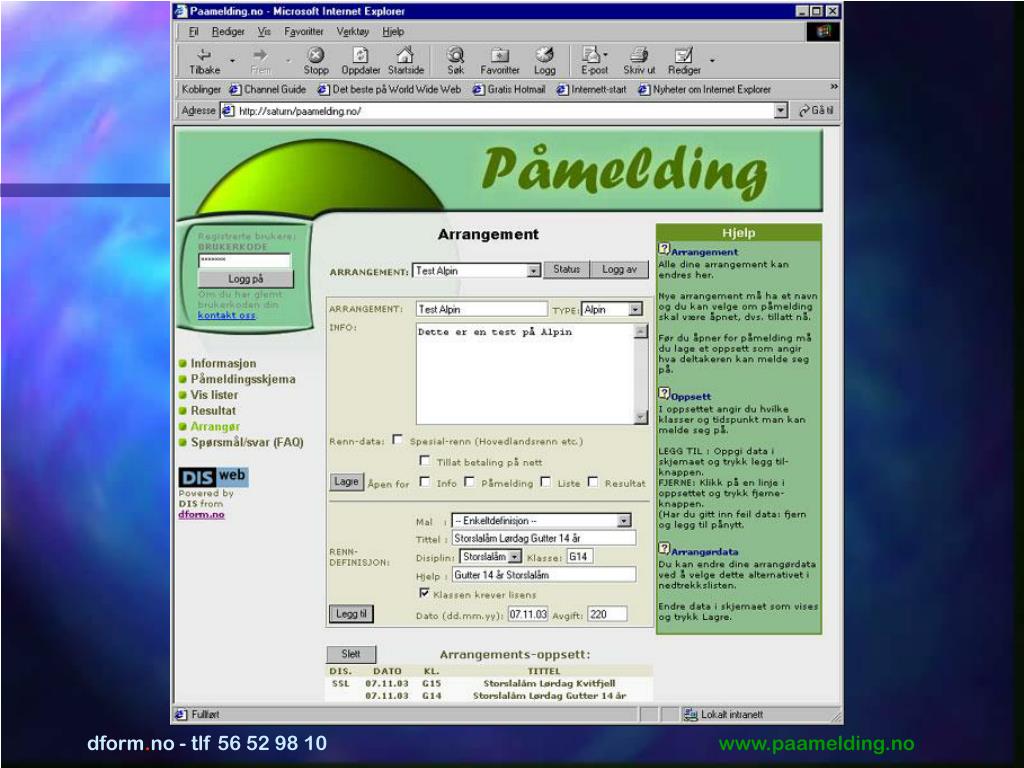Open the Logg history icon

tap(545, 55)
